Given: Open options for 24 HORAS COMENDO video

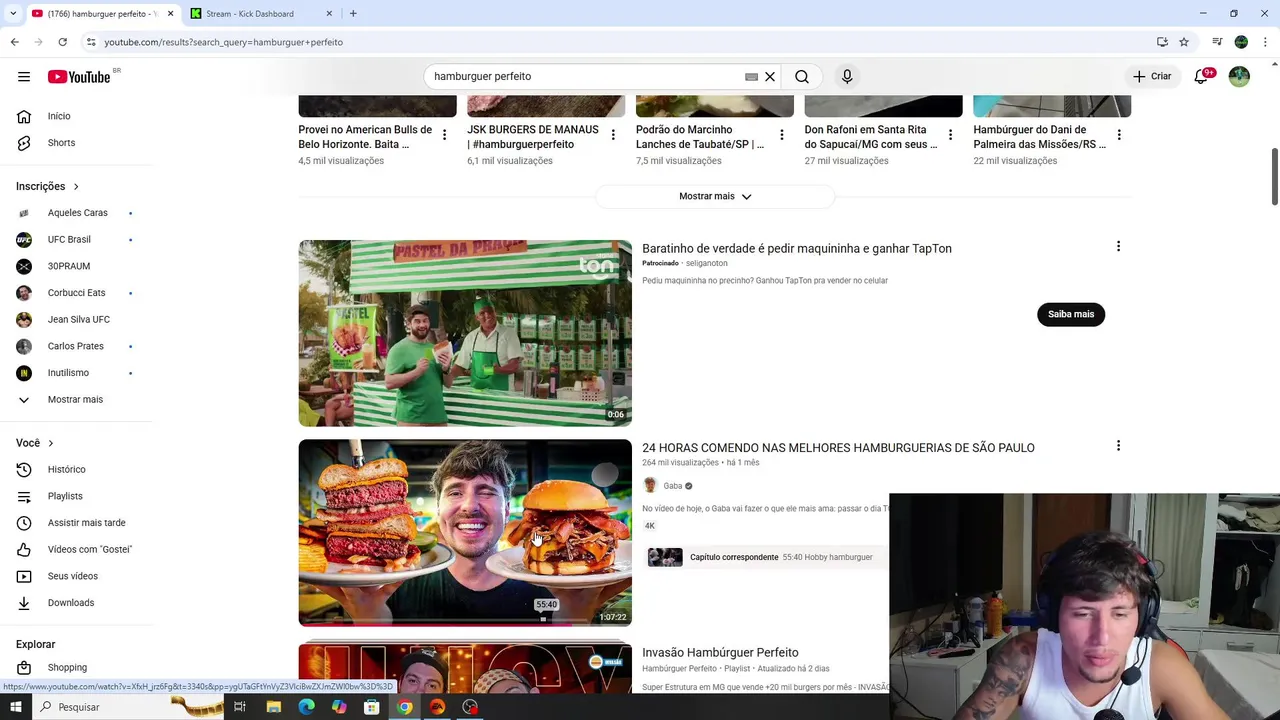Looking at the screenshot, I should pos(1118,446).
